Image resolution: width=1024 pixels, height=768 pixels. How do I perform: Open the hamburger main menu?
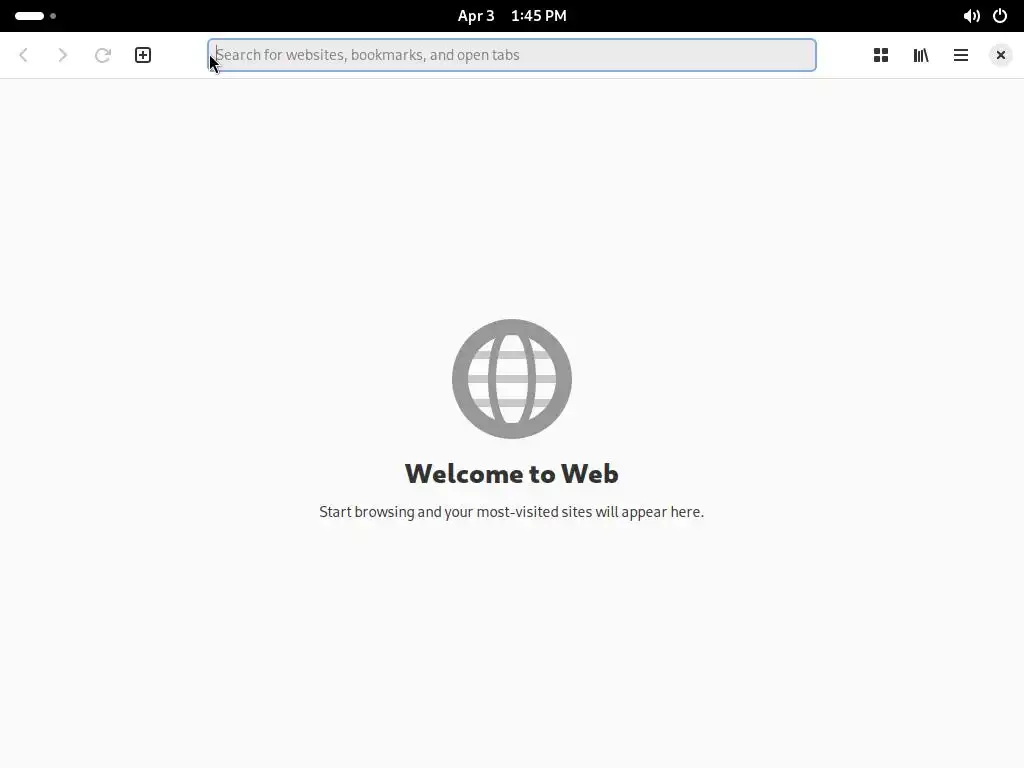tap(961, 55)
